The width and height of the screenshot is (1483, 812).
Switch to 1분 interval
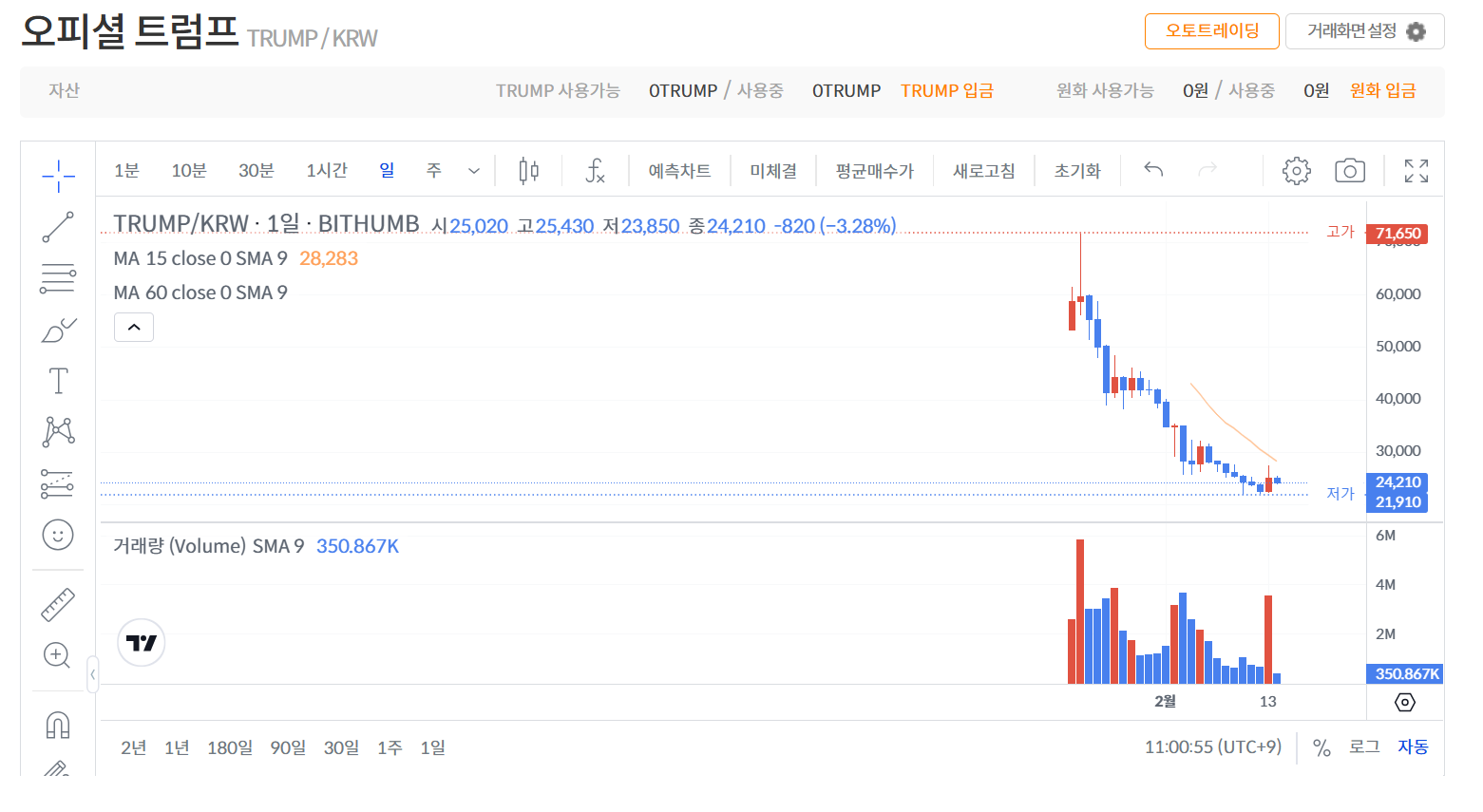[x=126, y=171]
